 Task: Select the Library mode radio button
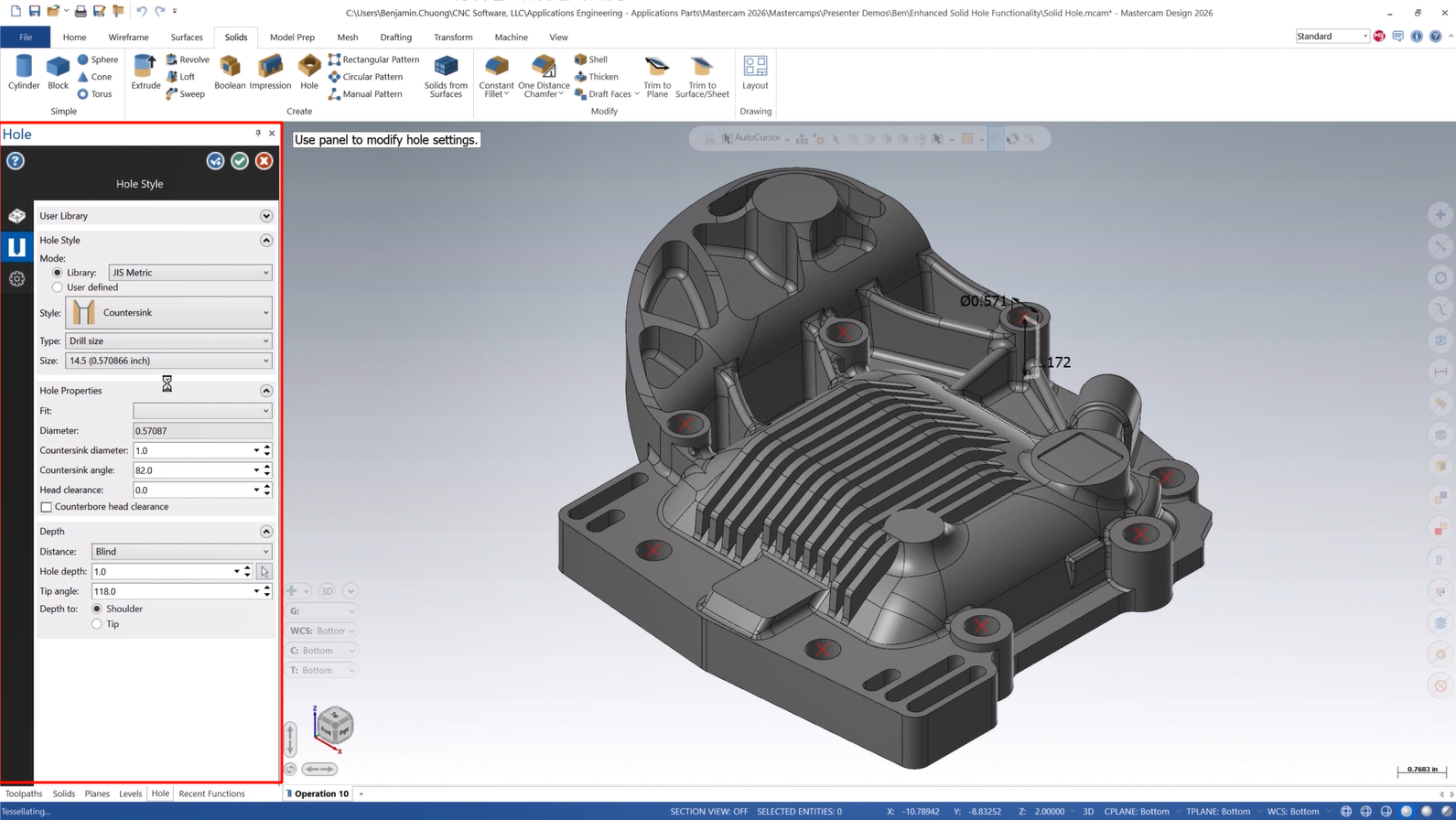58,273
